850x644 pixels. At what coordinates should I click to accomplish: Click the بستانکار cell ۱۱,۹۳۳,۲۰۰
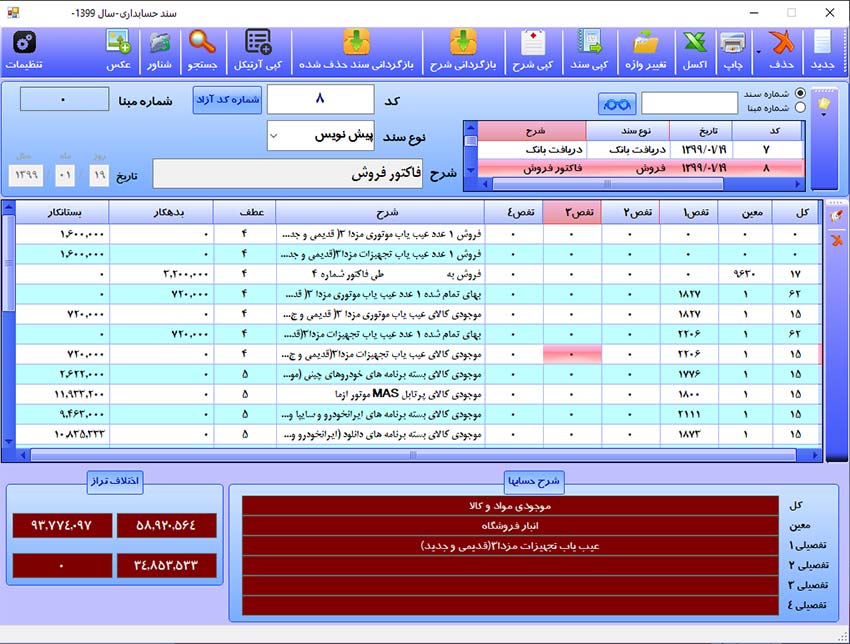[x=62, y=394]
